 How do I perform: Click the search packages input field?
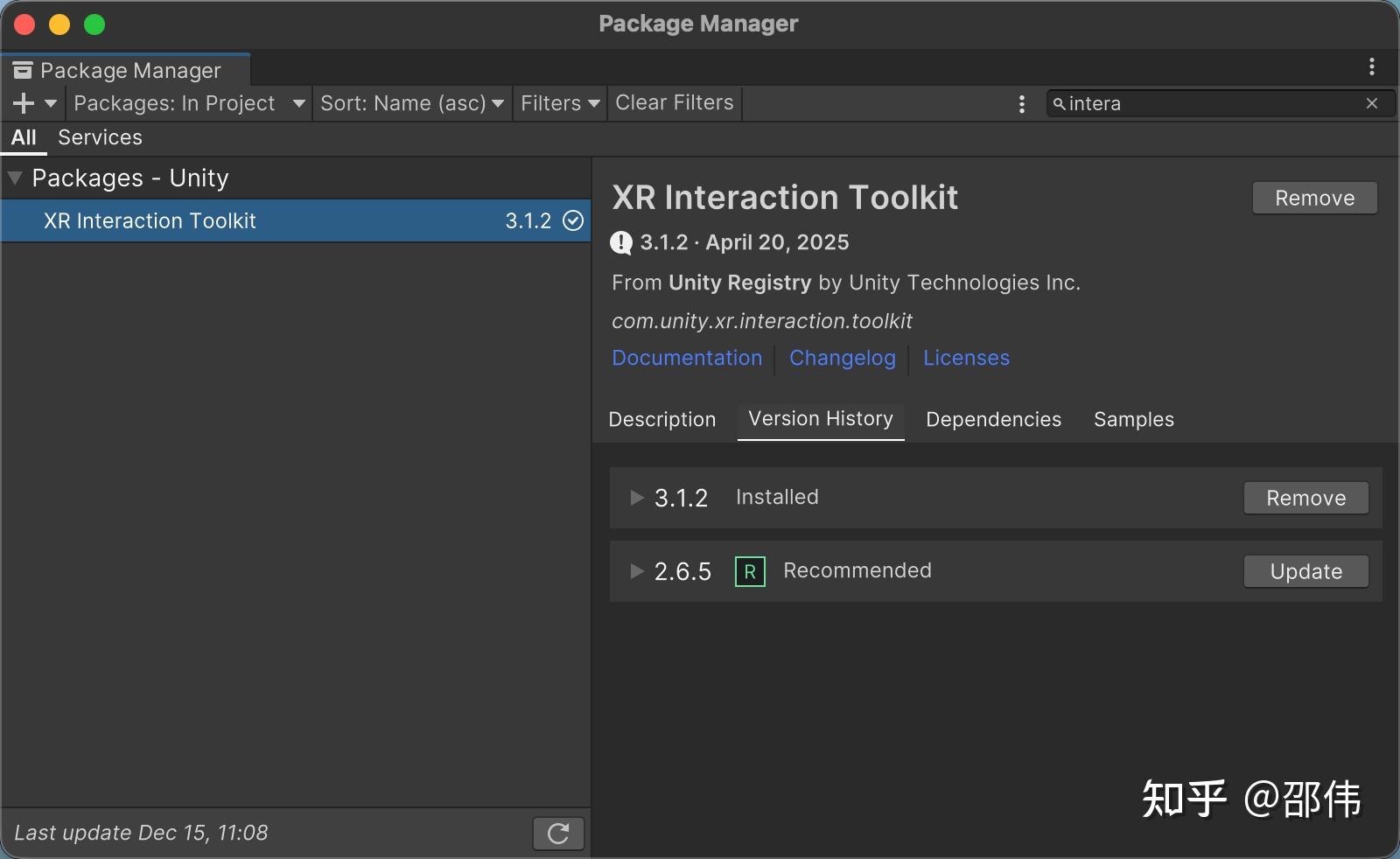[x=1207, y=103]
